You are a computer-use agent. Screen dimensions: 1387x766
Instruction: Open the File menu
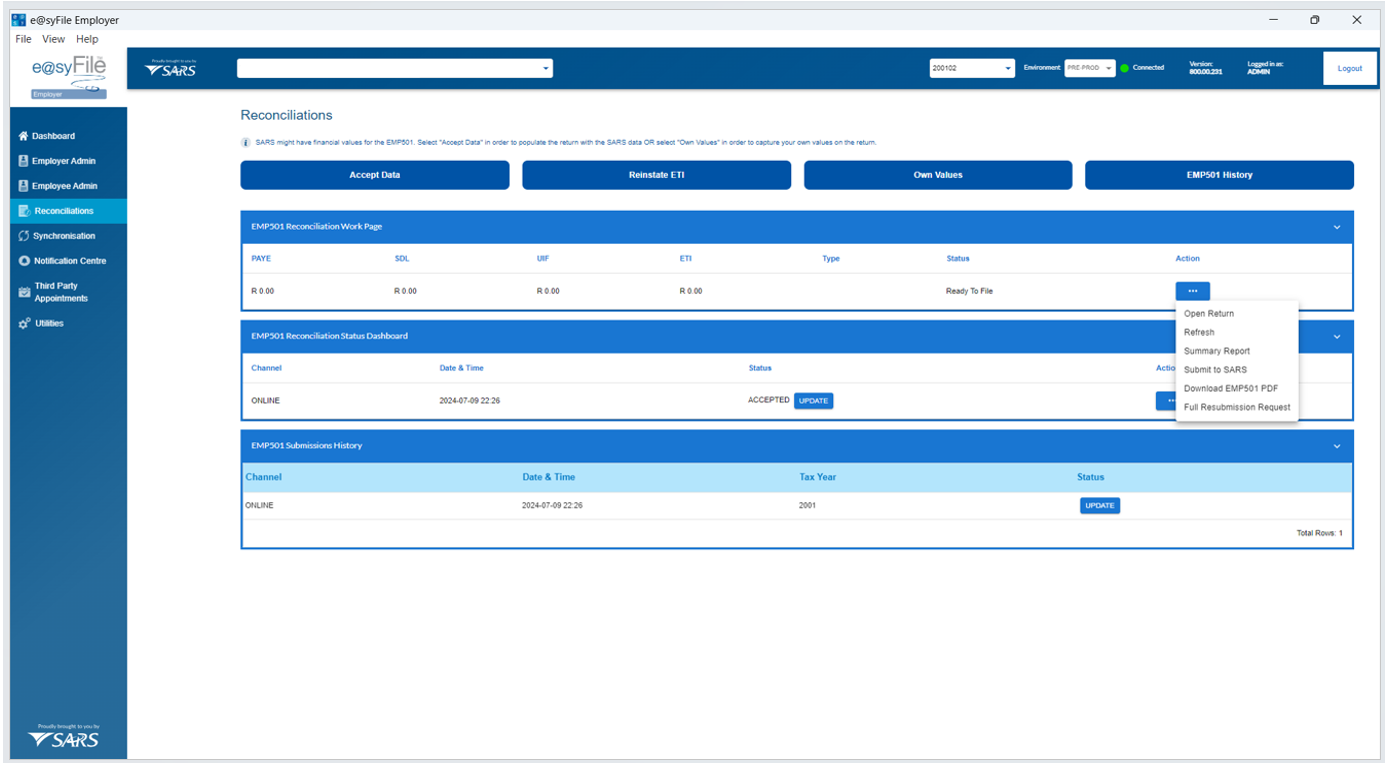tap(23, 39)
